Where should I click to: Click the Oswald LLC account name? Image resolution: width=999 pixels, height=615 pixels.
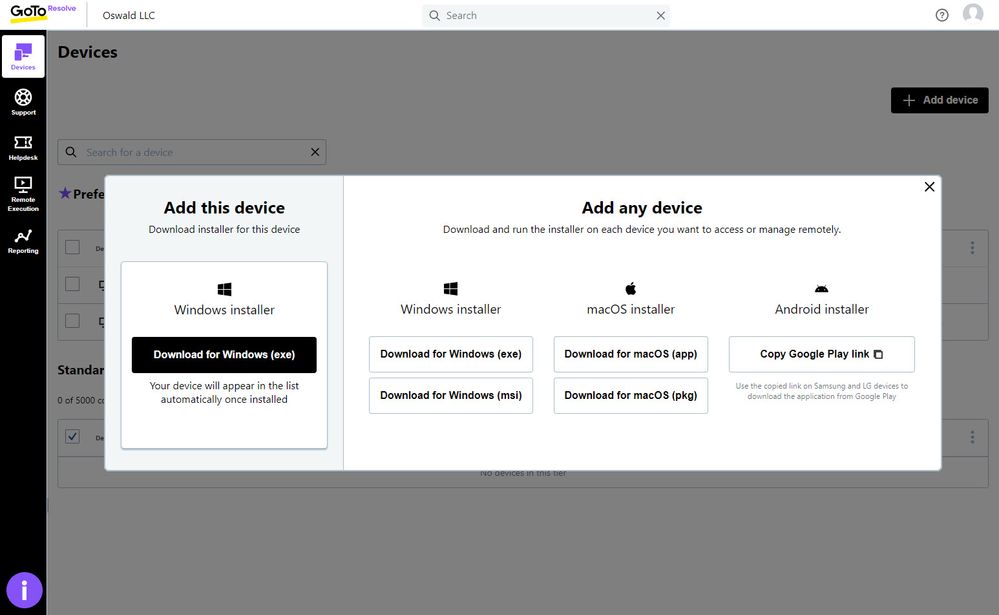coord(129,15)
